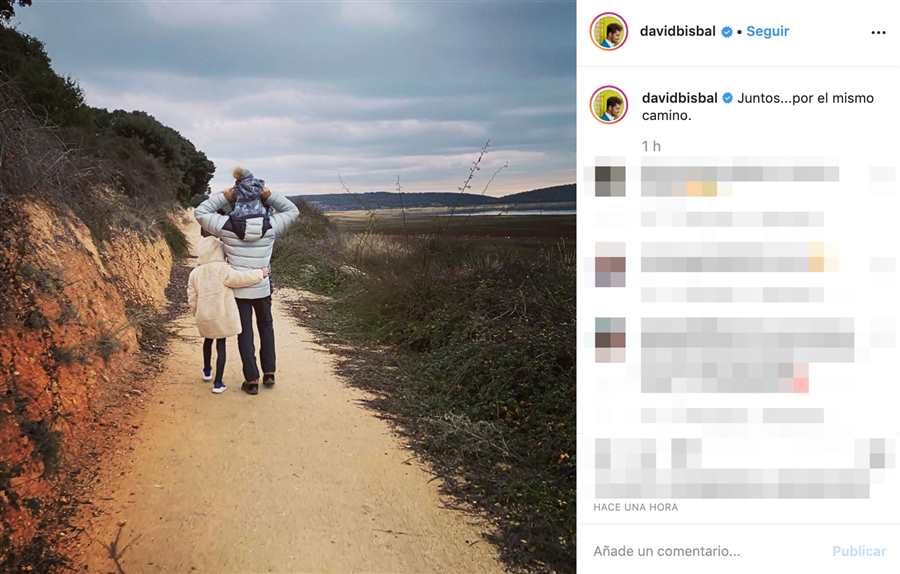This screenshot has height=574, width=900.
Task: Click the second blurred commenter avatar
Action: tap(610, 264)
